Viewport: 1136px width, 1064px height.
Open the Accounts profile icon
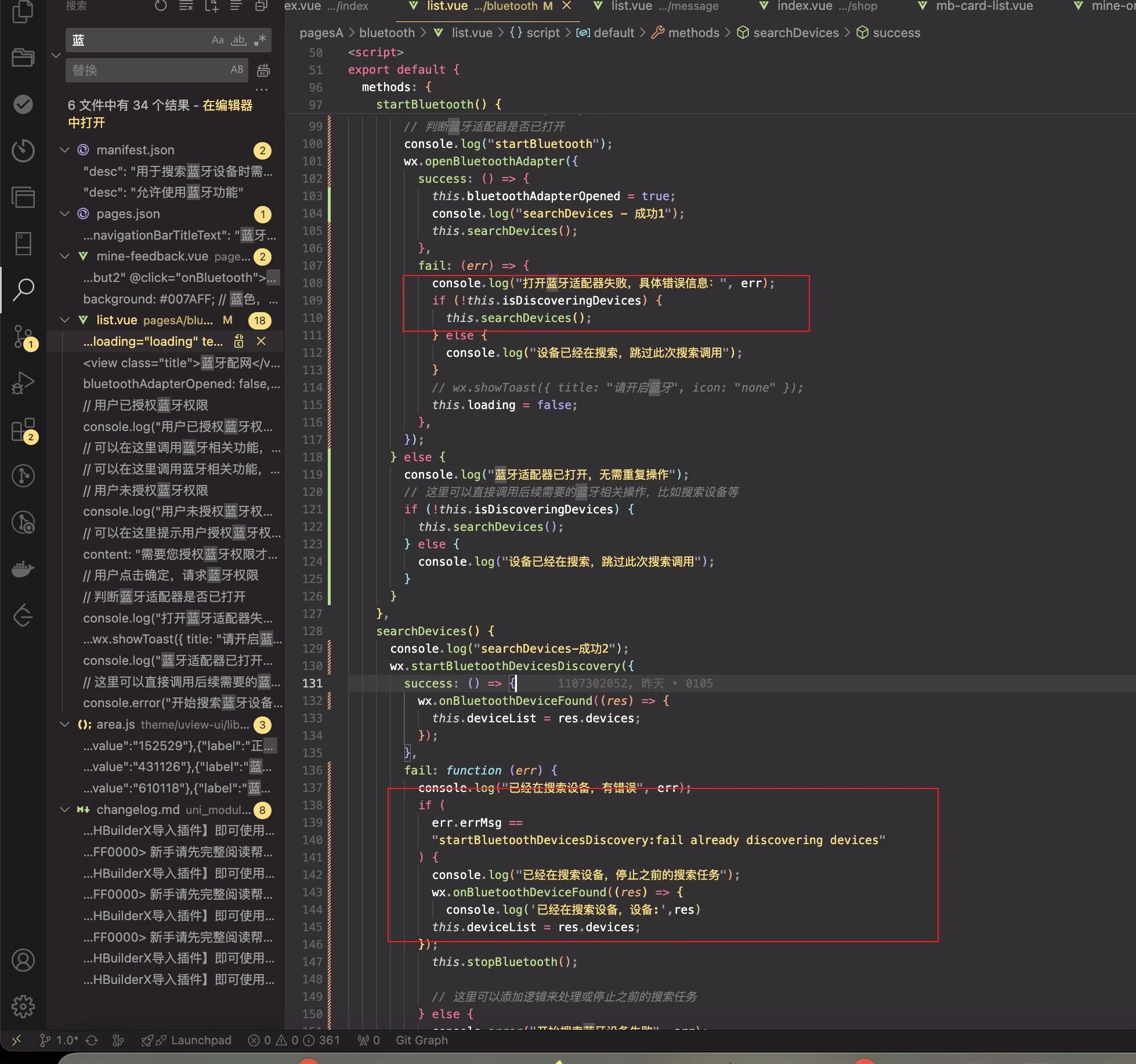(x=23, y=960)
